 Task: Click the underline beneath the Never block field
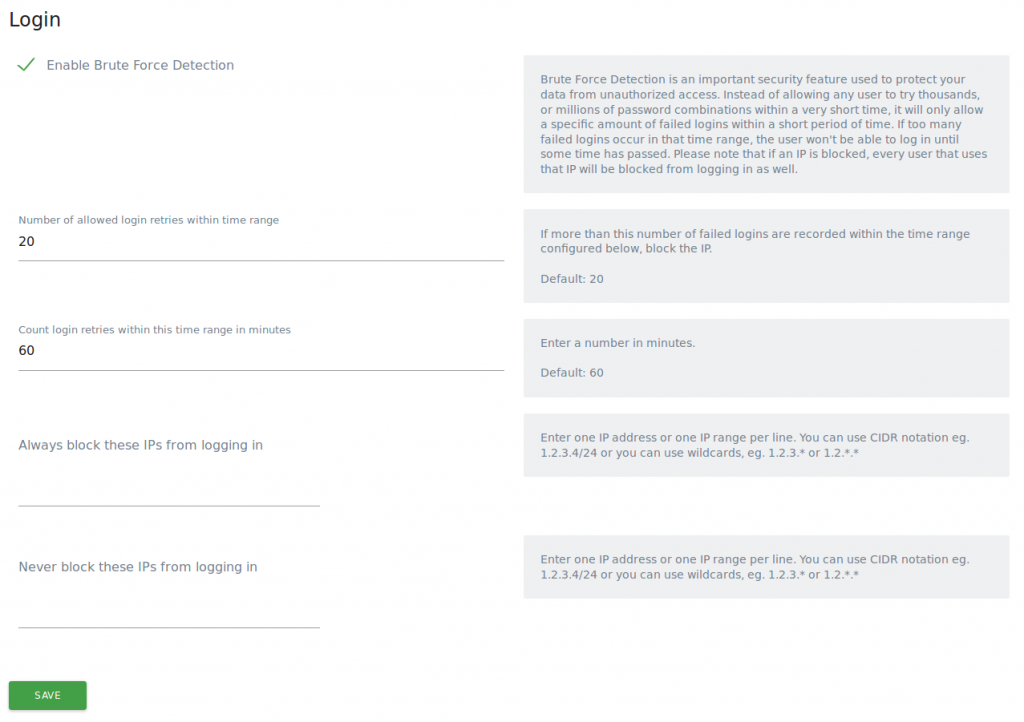coord(169,628)
